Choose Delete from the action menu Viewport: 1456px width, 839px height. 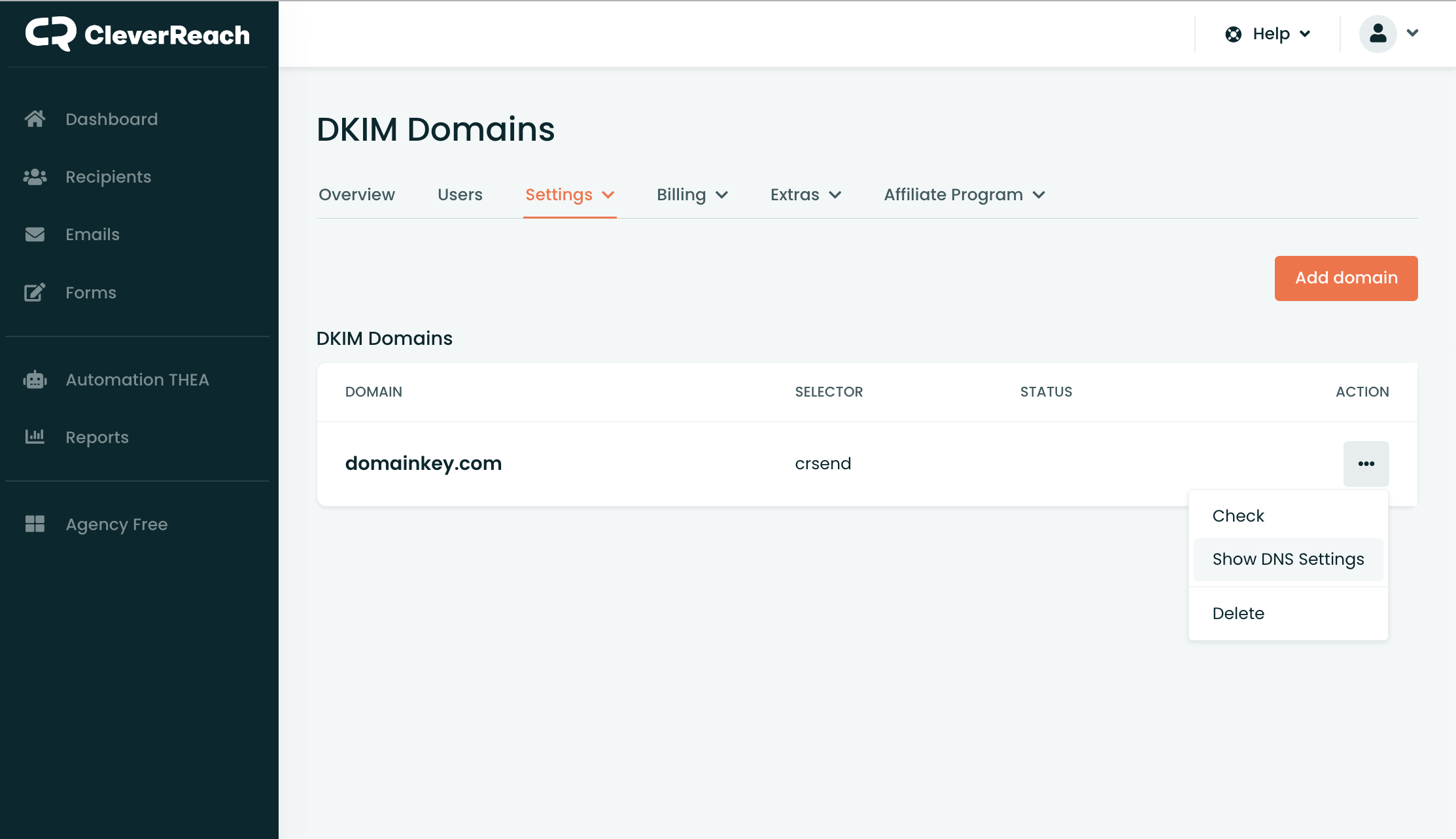pyautogui.click(x=1238, y=614)
